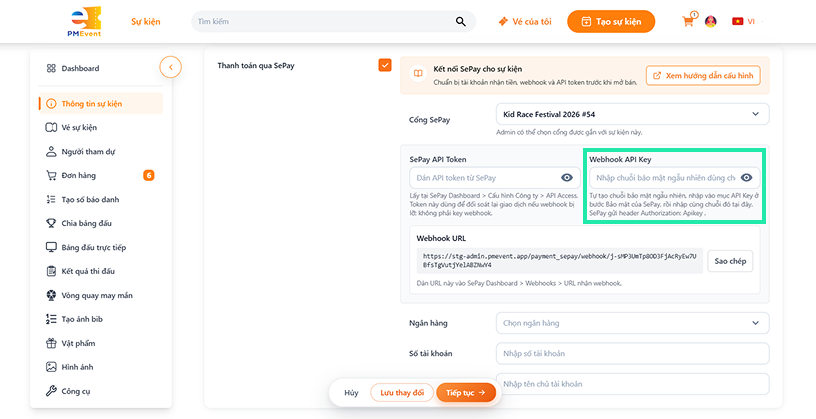Reveal the Webhook API Key value

[x=747, y=178]
